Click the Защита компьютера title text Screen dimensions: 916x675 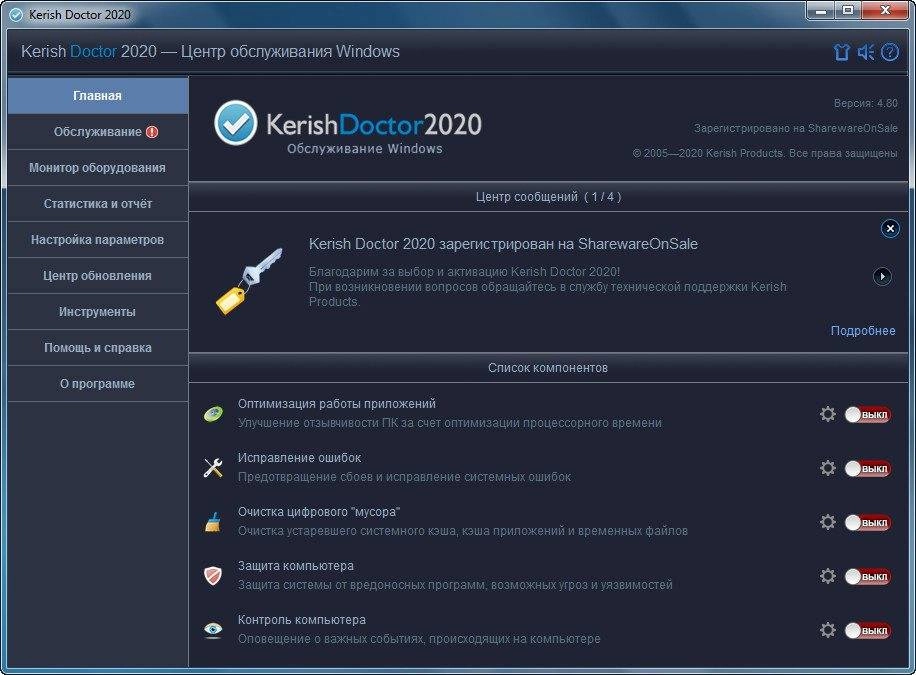(295, 566)
